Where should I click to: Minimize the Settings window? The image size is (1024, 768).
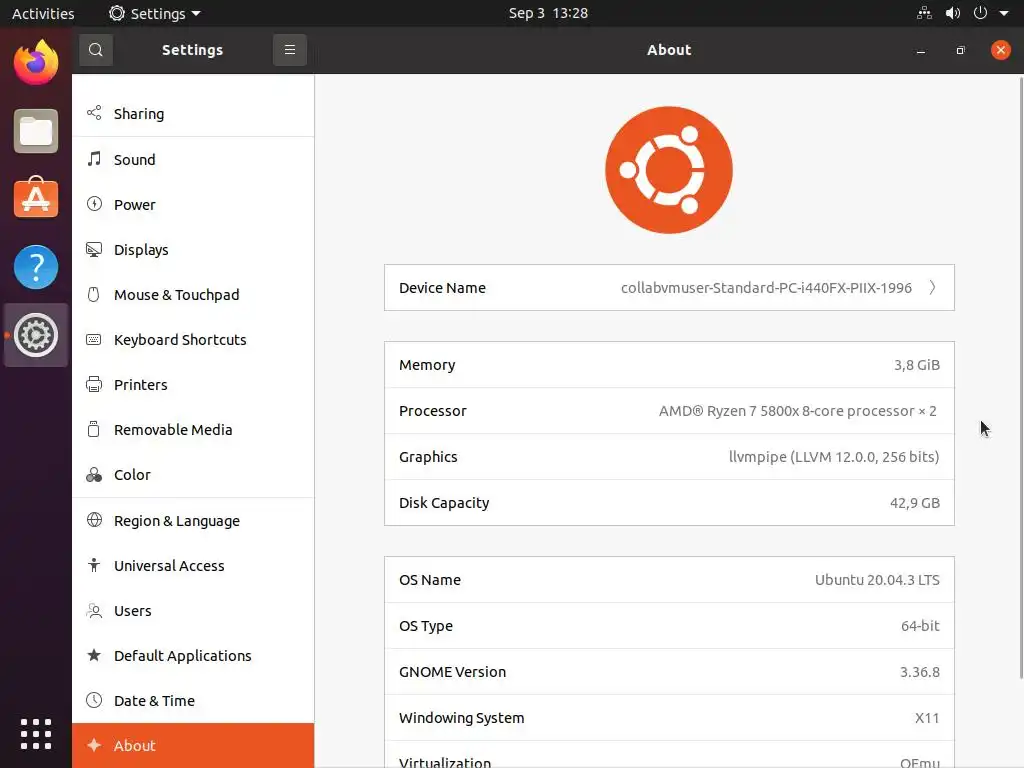click(921, 50)
